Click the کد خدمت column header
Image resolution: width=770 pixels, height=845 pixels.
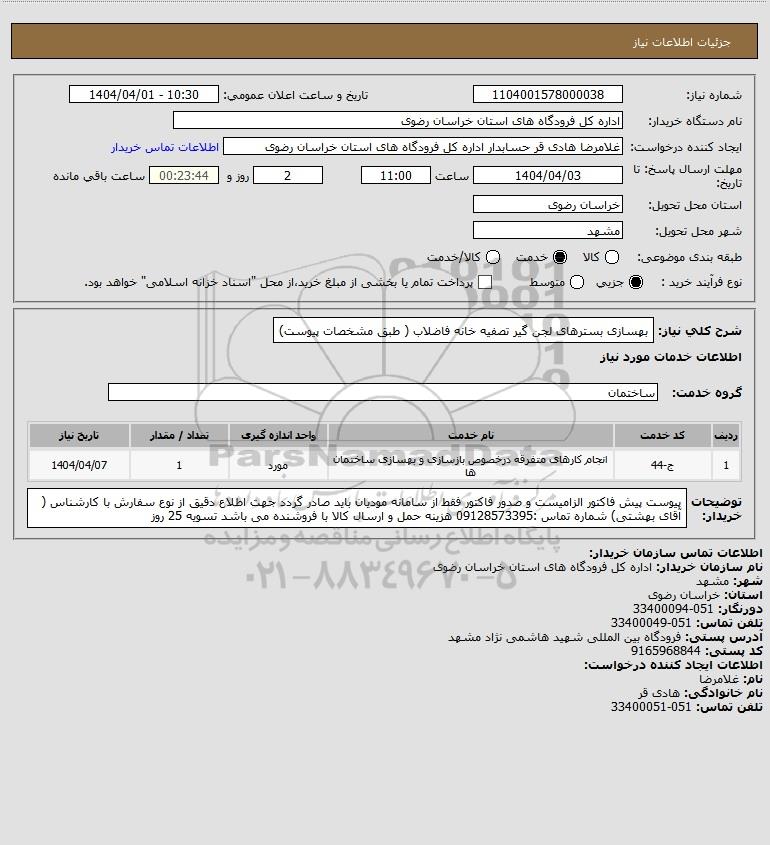point(662,435)
